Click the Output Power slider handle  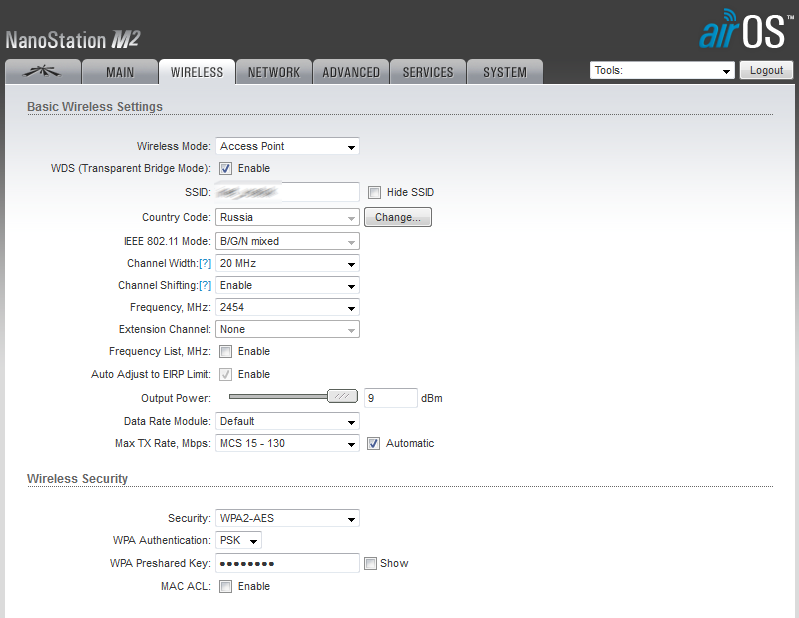pos(342,396)
